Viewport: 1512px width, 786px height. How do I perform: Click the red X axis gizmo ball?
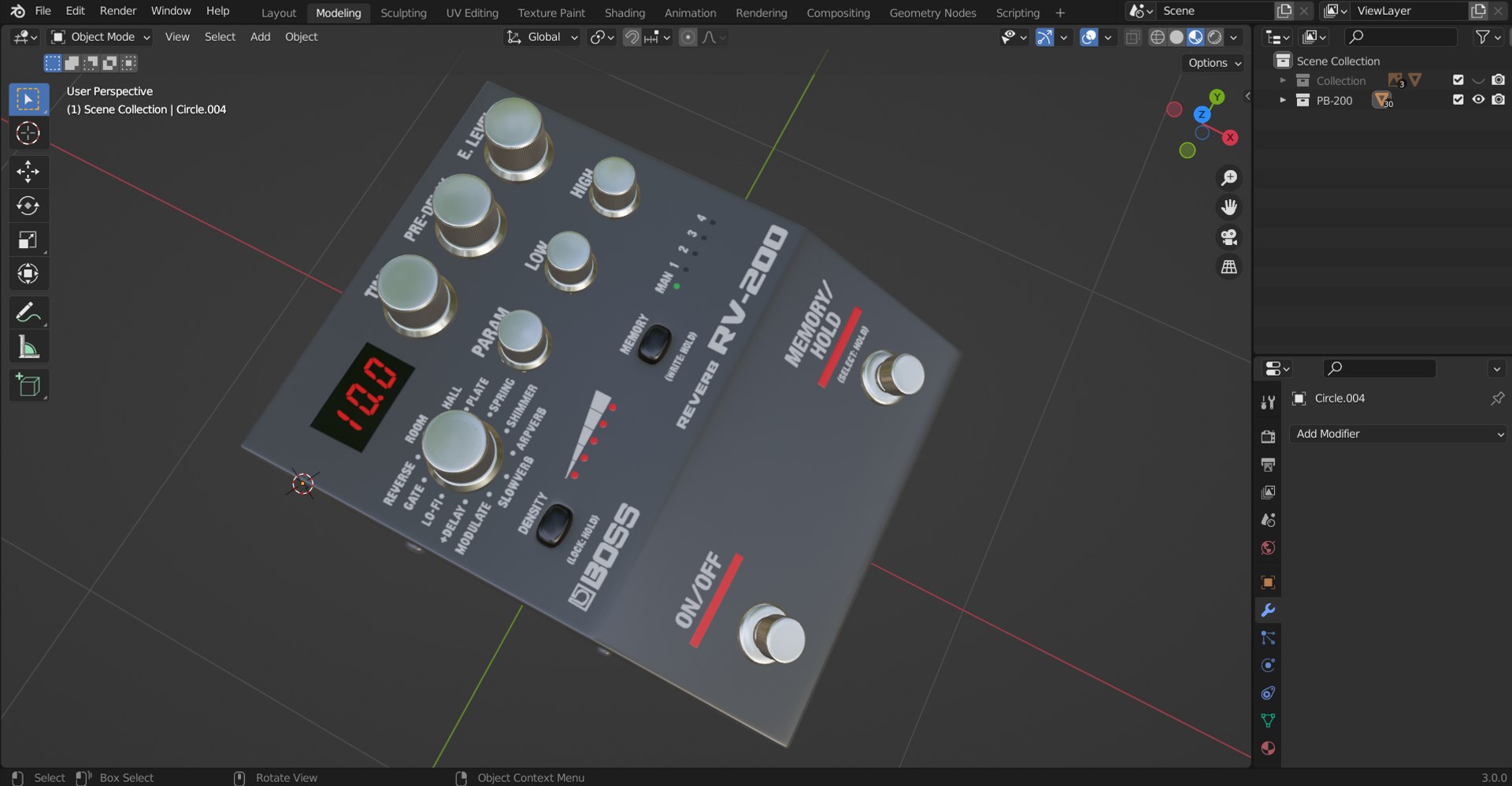1230,137
